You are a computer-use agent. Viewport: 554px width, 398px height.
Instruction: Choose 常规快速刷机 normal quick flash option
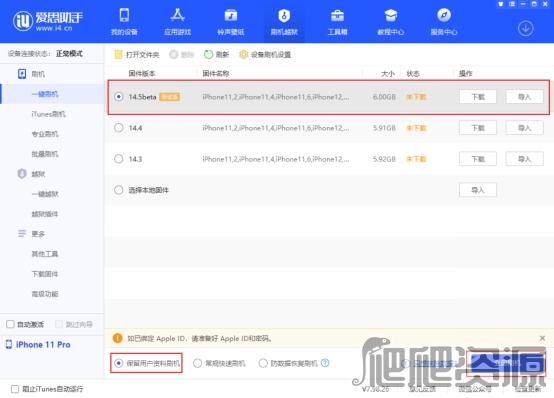[198, 363]
